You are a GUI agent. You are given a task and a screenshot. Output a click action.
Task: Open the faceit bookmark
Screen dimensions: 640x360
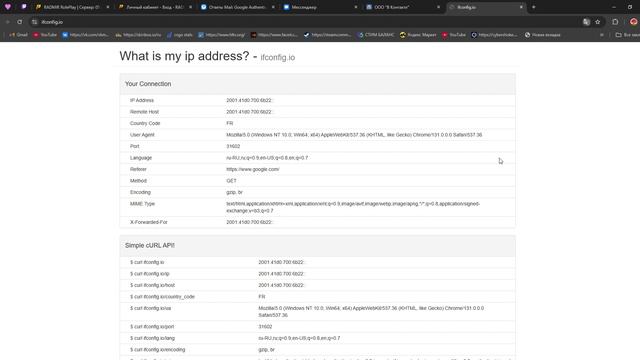274,35
